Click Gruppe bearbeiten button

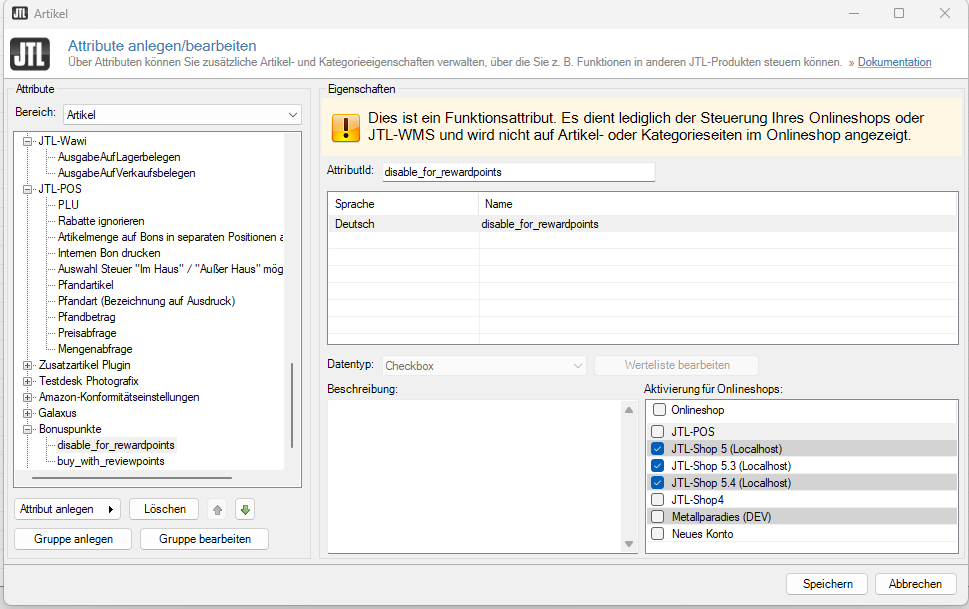205,539
